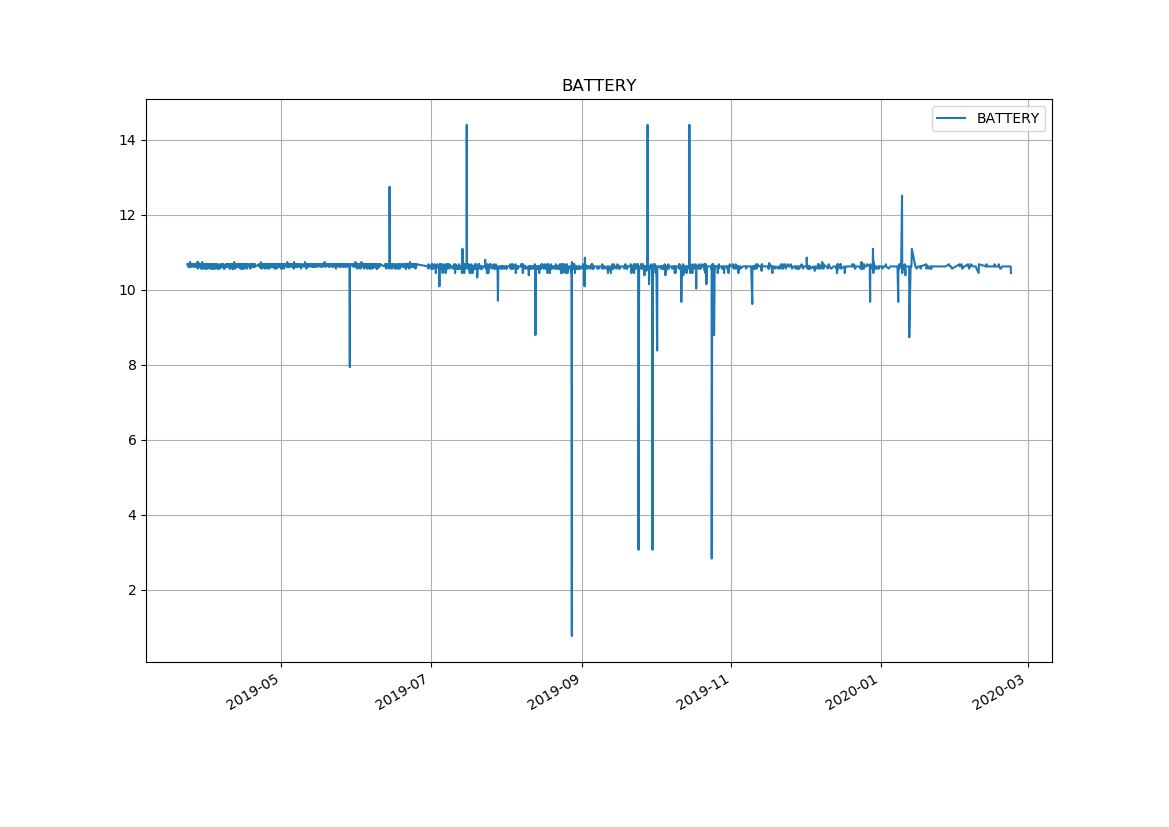
Task: Click the BATTERY chart title
Action: click(598, 86)
